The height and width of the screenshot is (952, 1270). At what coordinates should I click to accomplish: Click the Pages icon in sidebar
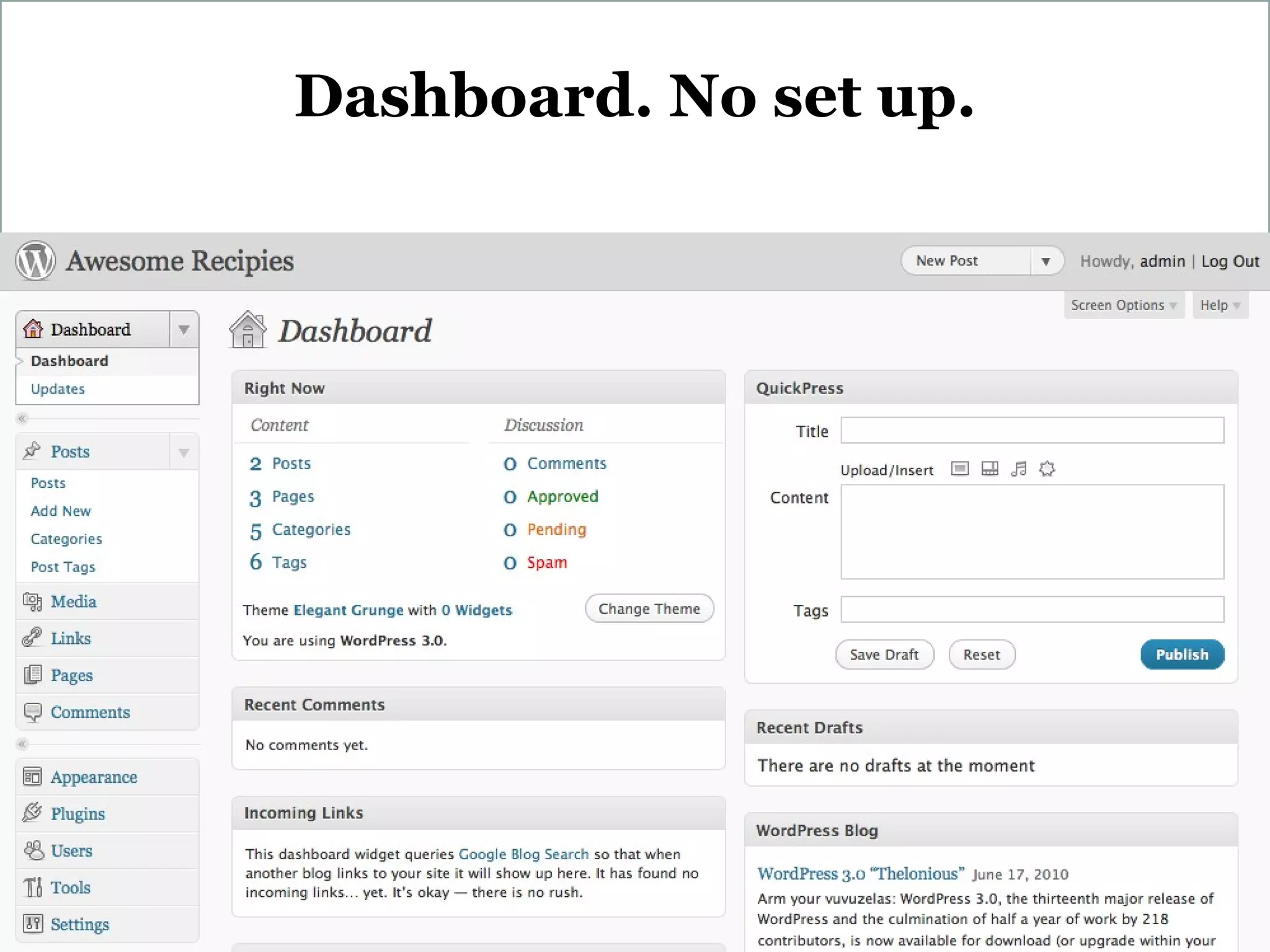[32, 674]
